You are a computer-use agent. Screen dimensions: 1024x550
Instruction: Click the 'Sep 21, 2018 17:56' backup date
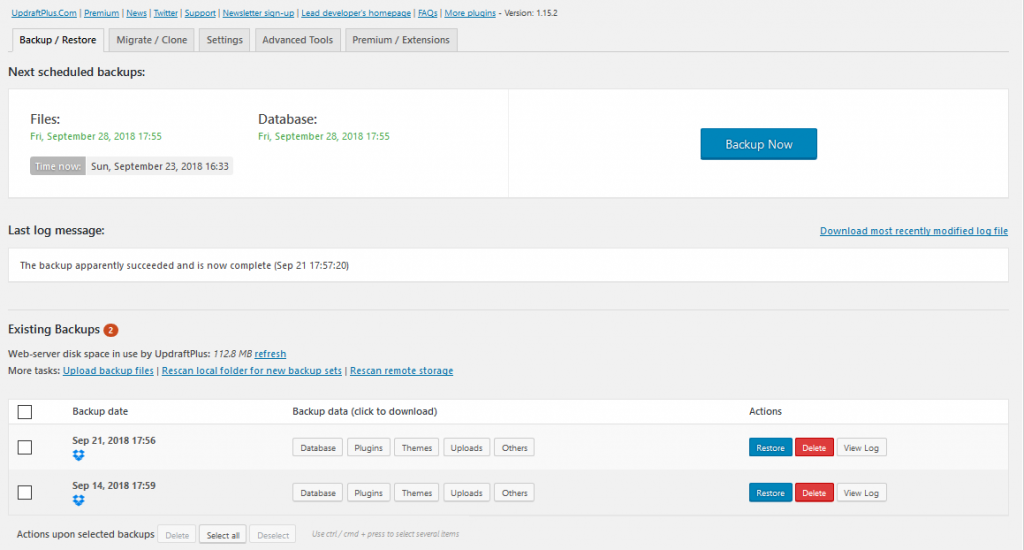(114, 440)
